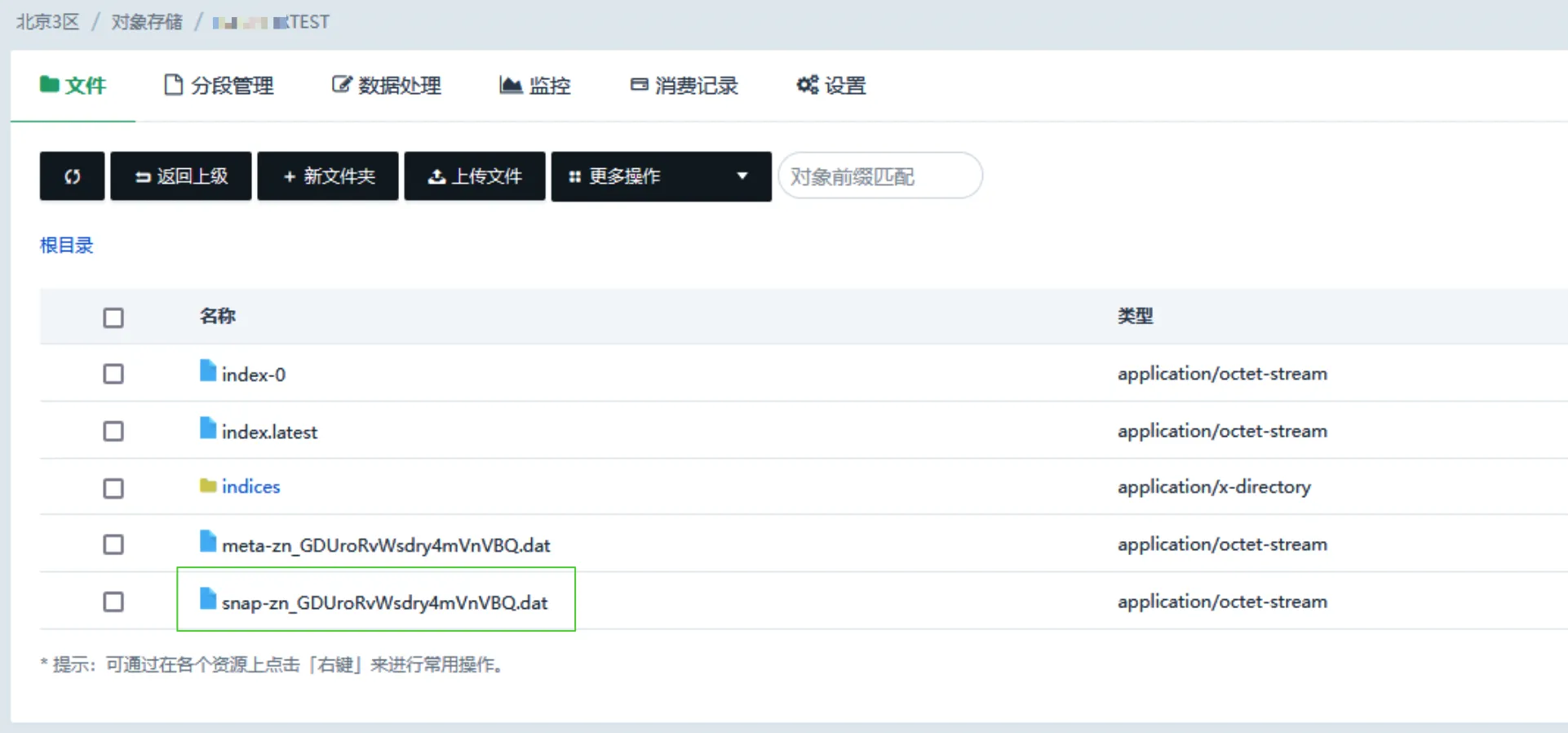Click the 上传文件 upload button

(x=475, y=176)
